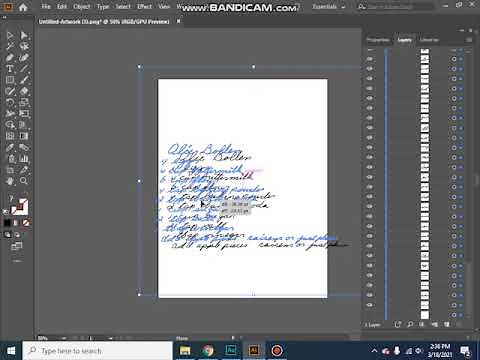
Task: Click the Adobe help search field
Action: (396, 6)
